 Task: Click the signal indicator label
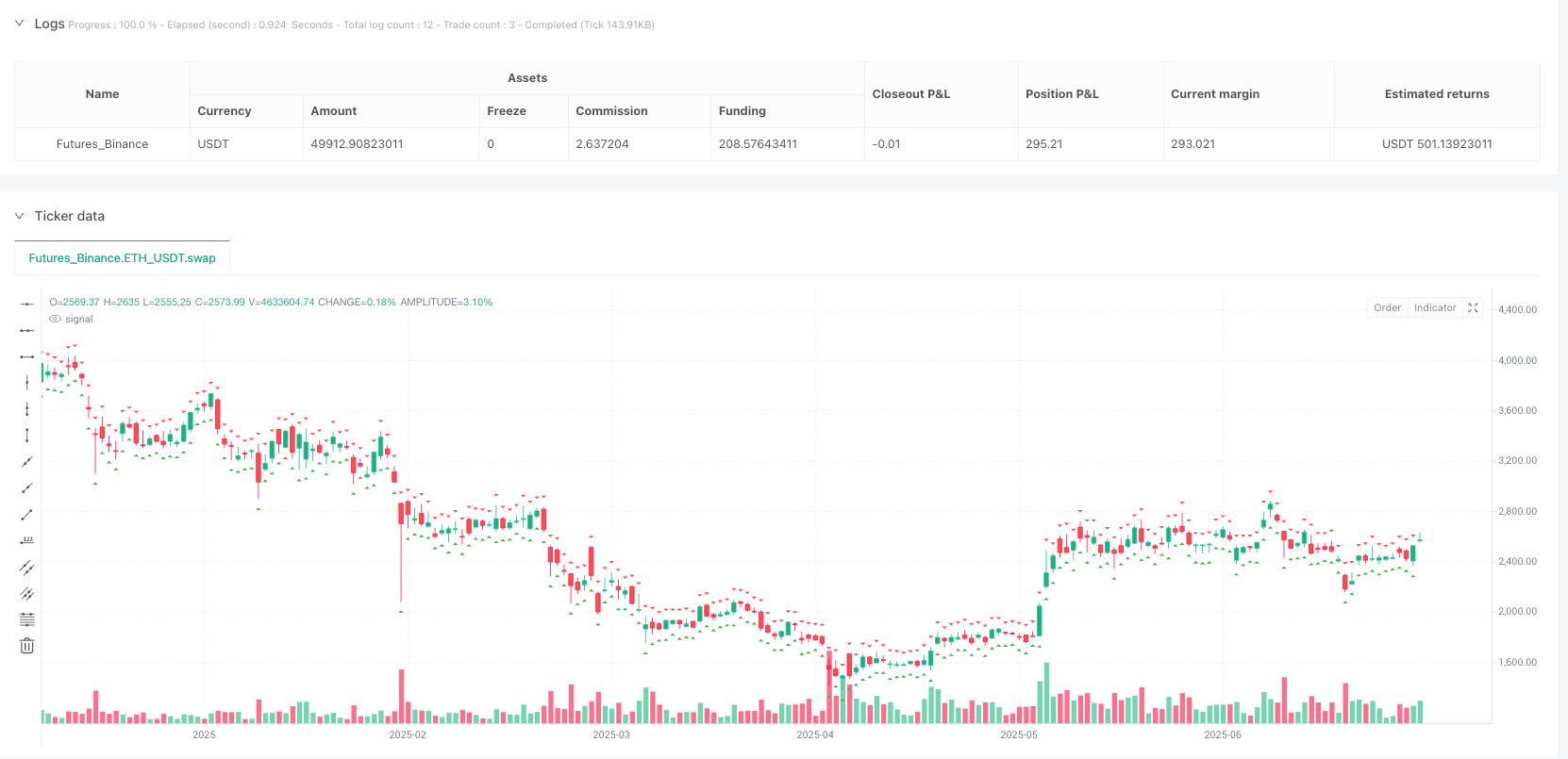pos(79,320)
